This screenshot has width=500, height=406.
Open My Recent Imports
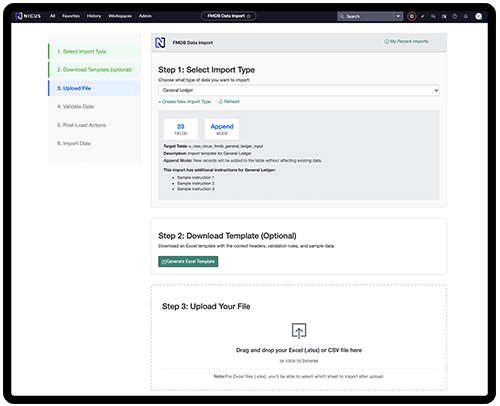coord(406,41)
